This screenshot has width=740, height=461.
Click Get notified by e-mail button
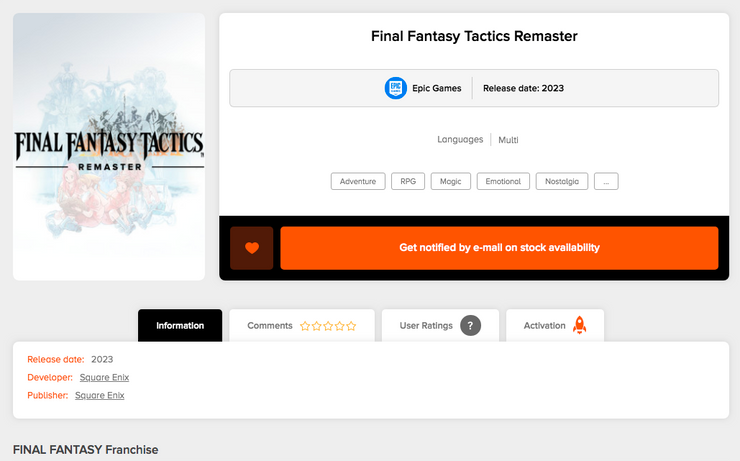pos(499,248)
